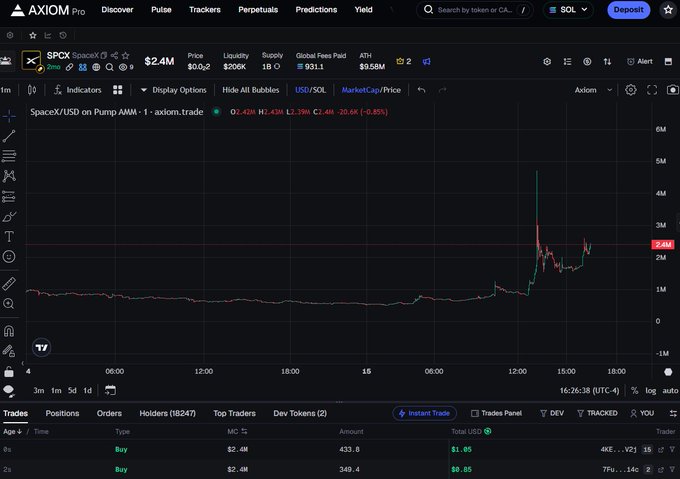Change the 1m timeframe interval

[x=6, y=90]
